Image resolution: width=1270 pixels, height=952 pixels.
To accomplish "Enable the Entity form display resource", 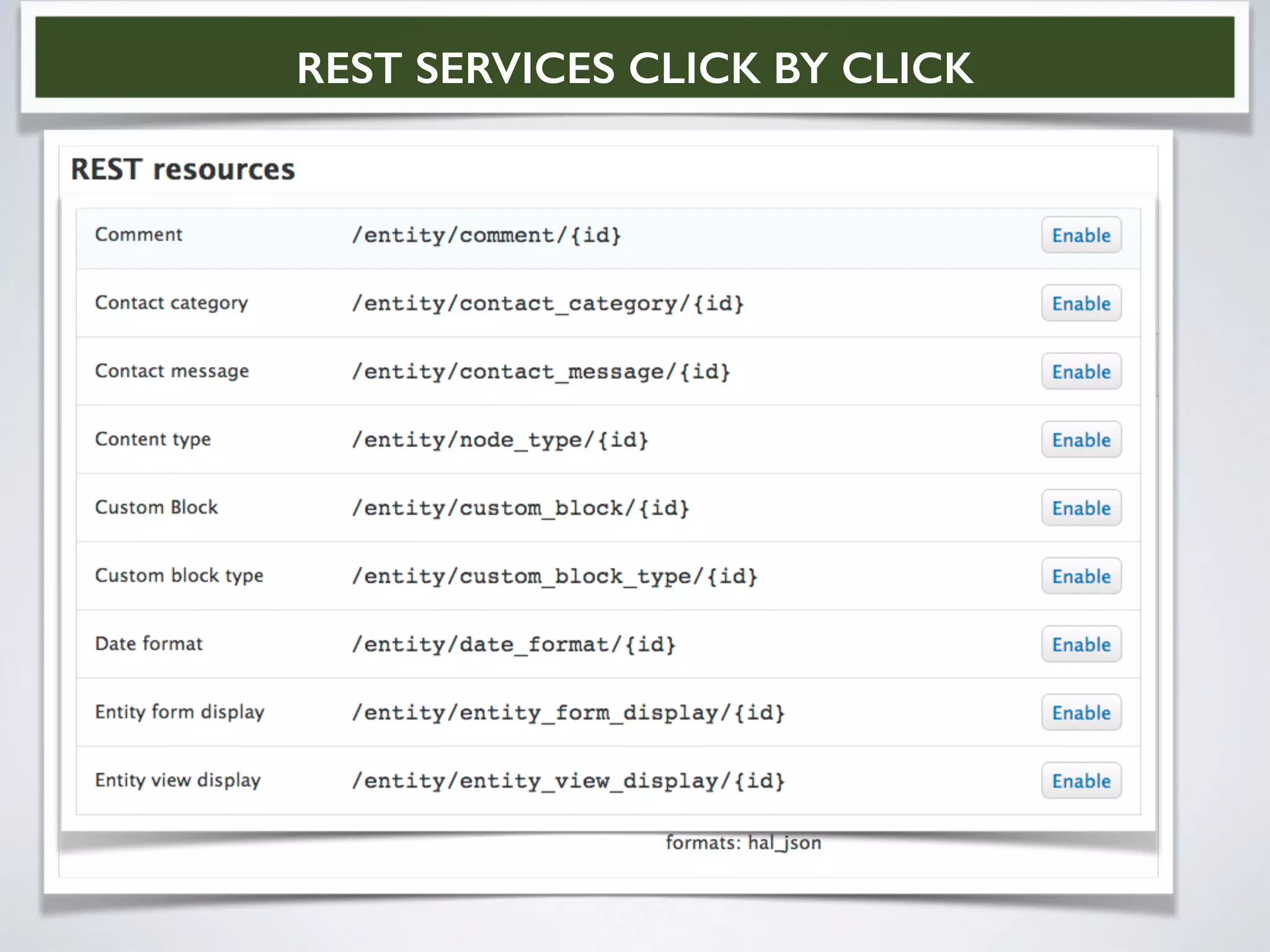I will click(1081, 712).
